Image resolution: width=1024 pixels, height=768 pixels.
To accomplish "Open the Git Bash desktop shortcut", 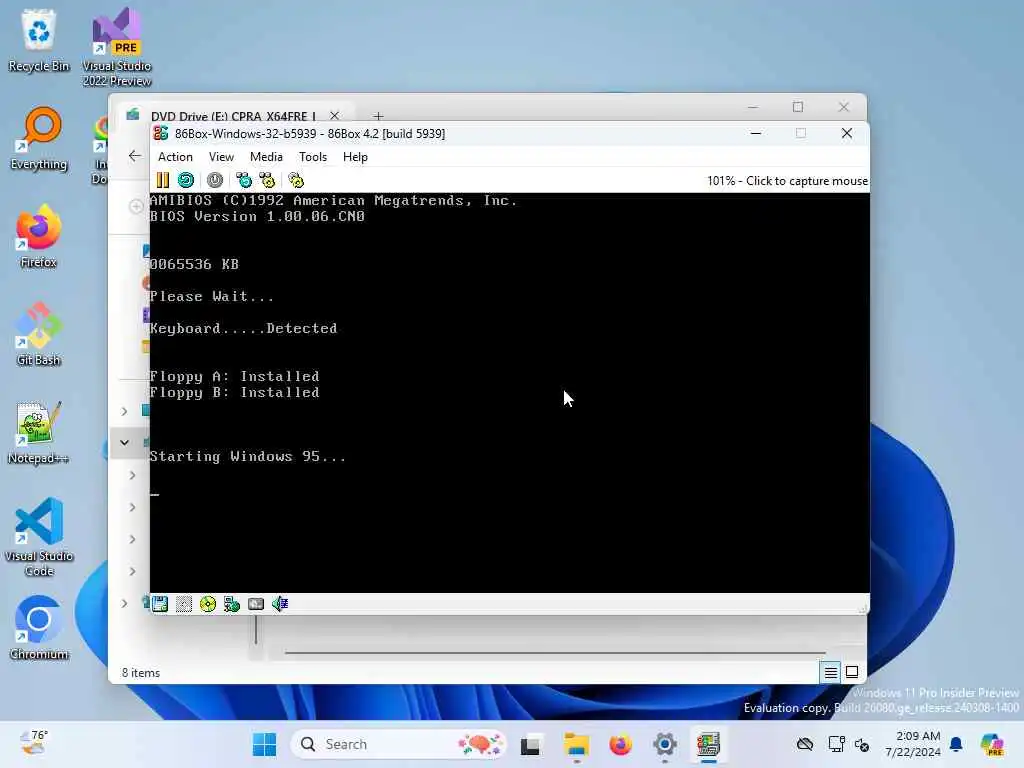I will [39, 334].
